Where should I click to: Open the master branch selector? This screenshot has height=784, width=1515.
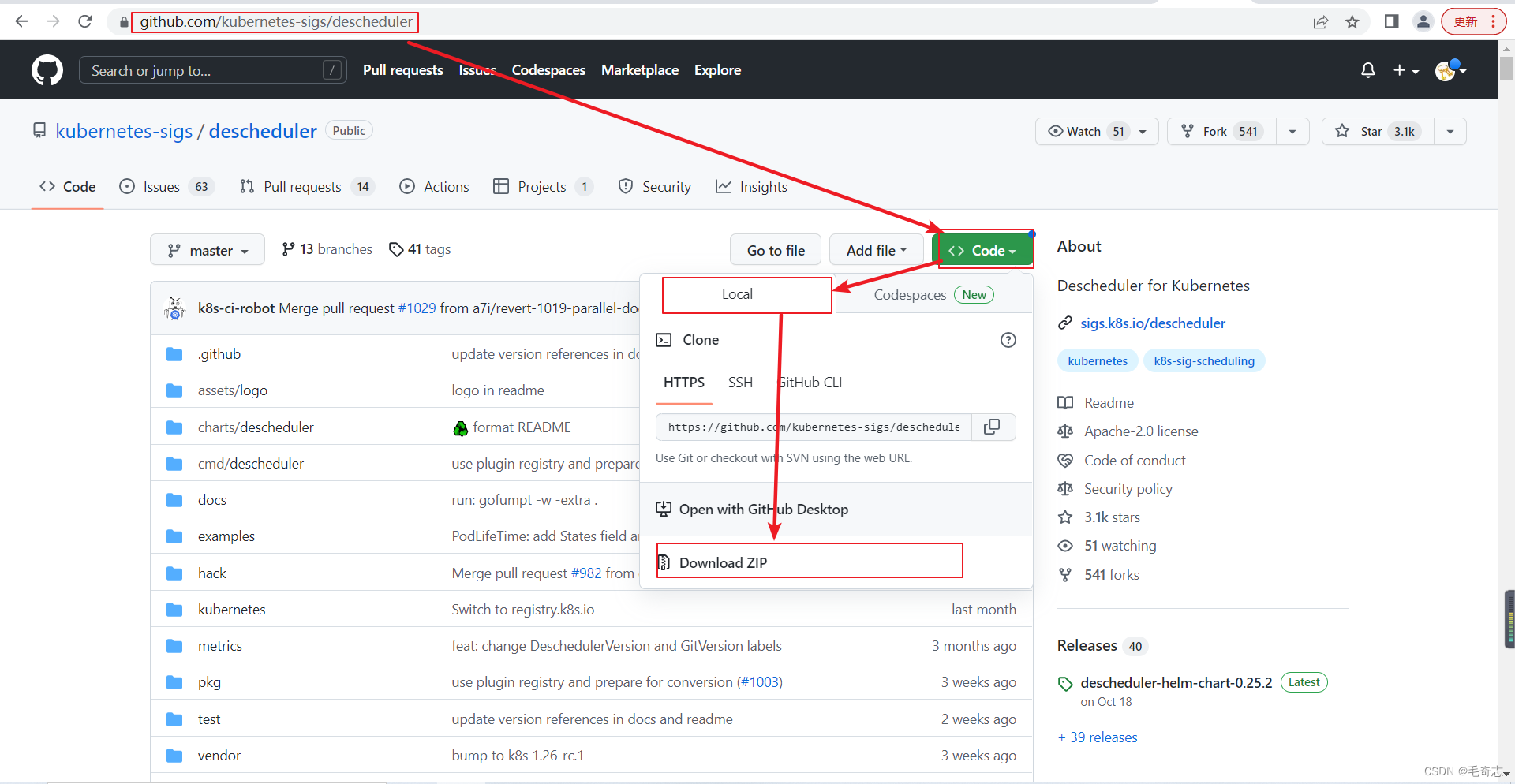tap(208, 250)
